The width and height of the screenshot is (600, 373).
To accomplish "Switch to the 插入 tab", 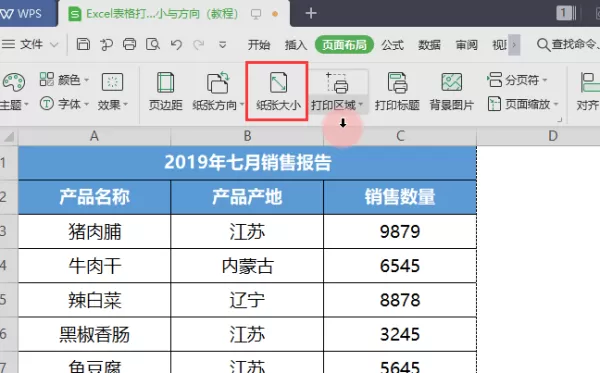I will pyautogui.click(x=296, y=45).
